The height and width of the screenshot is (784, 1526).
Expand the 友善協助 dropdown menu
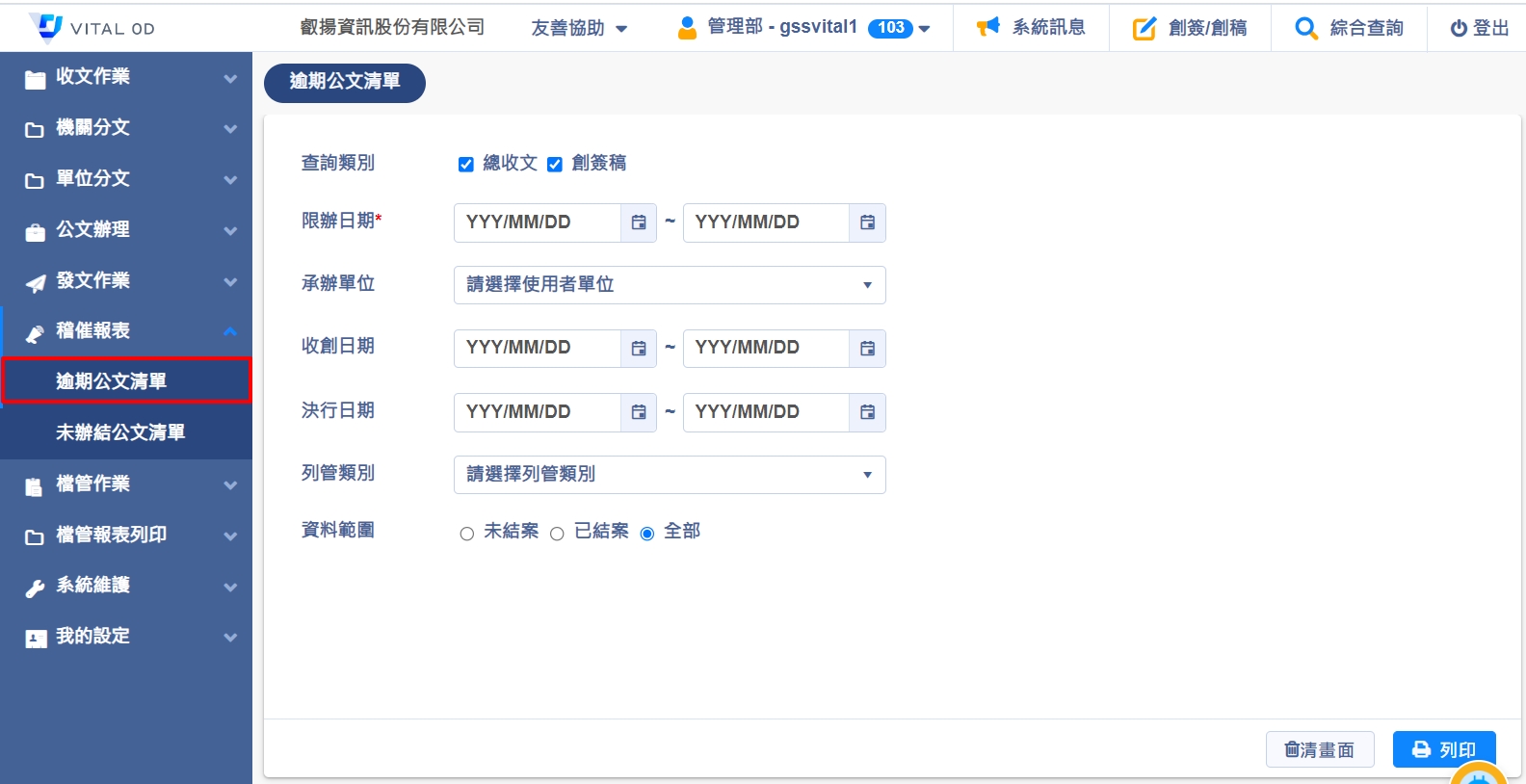pyautogui.click(x=579, y=28)
